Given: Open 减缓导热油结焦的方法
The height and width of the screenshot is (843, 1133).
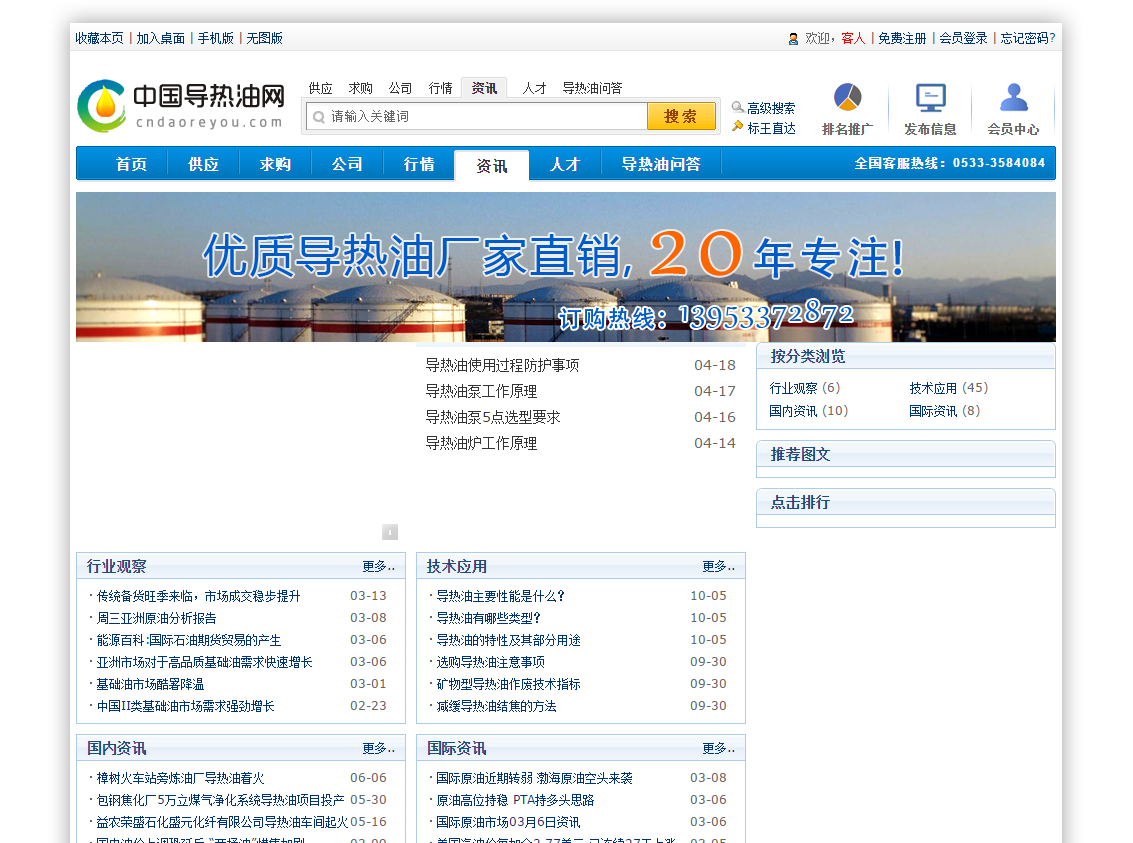Looking at the screenshot, I should (496, 706).
